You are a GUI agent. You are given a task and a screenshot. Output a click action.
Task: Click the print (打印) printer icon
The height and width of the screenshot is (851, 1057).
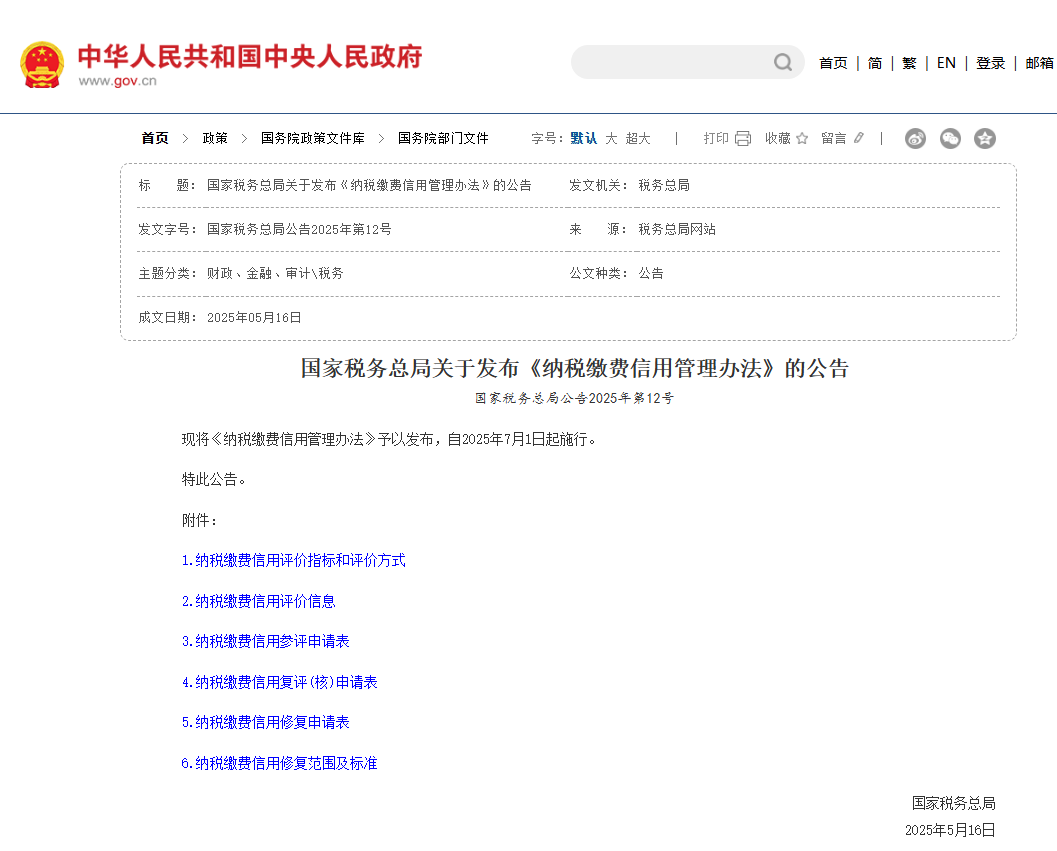point(743,139)
